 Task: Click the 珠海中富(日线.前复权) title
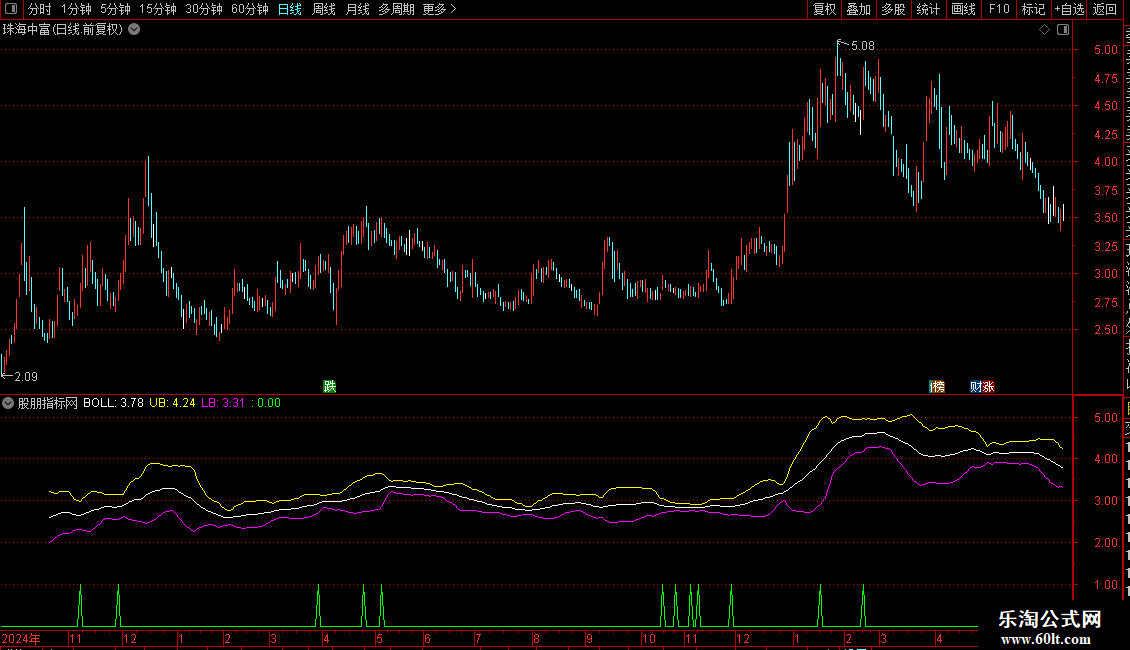pyautogui.click(x=63, y=30)
